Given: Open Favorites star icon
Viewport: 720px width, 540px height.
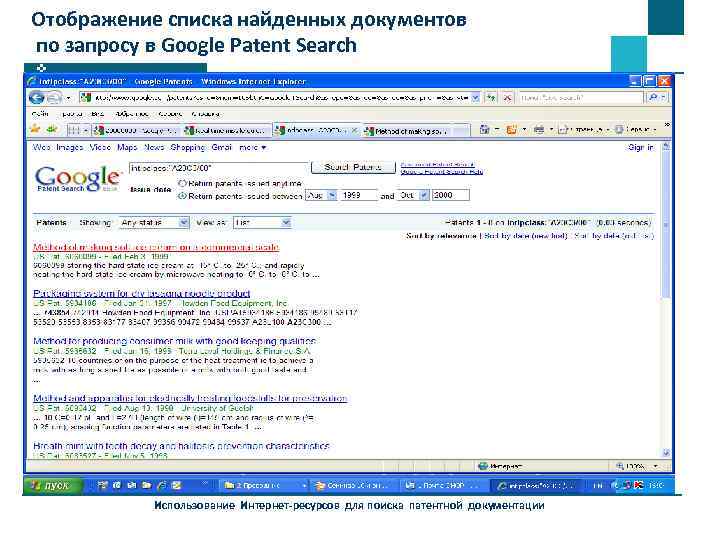Looking at the screenshot, I should click(x=35, y=130).
